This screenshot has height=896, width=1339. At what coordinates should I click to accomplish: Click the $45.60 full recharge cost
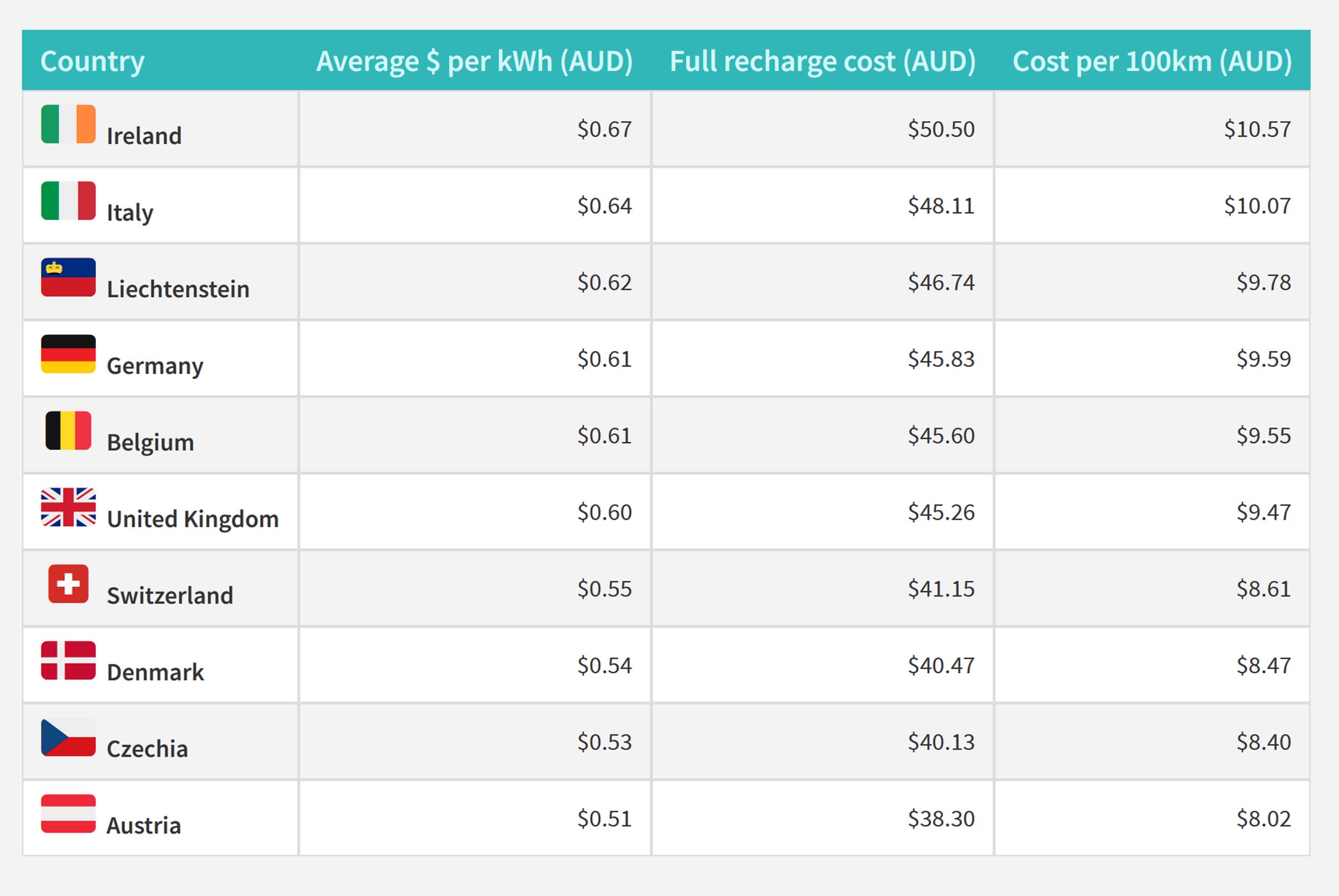(x=941, y=435)
